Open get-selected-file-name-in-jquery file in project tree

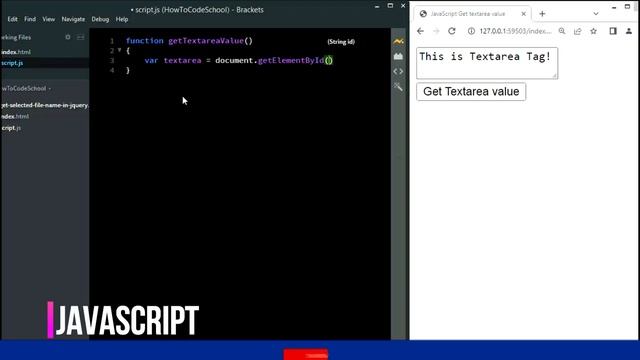pos(44,105)
